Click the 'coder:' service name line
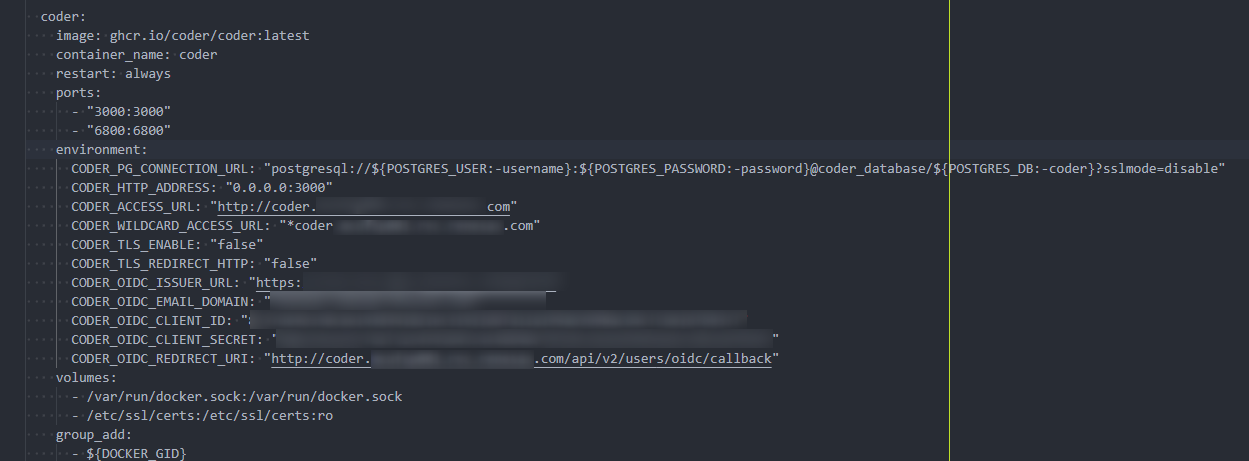This screenshot has width=1249, height=461. (63, 16)
